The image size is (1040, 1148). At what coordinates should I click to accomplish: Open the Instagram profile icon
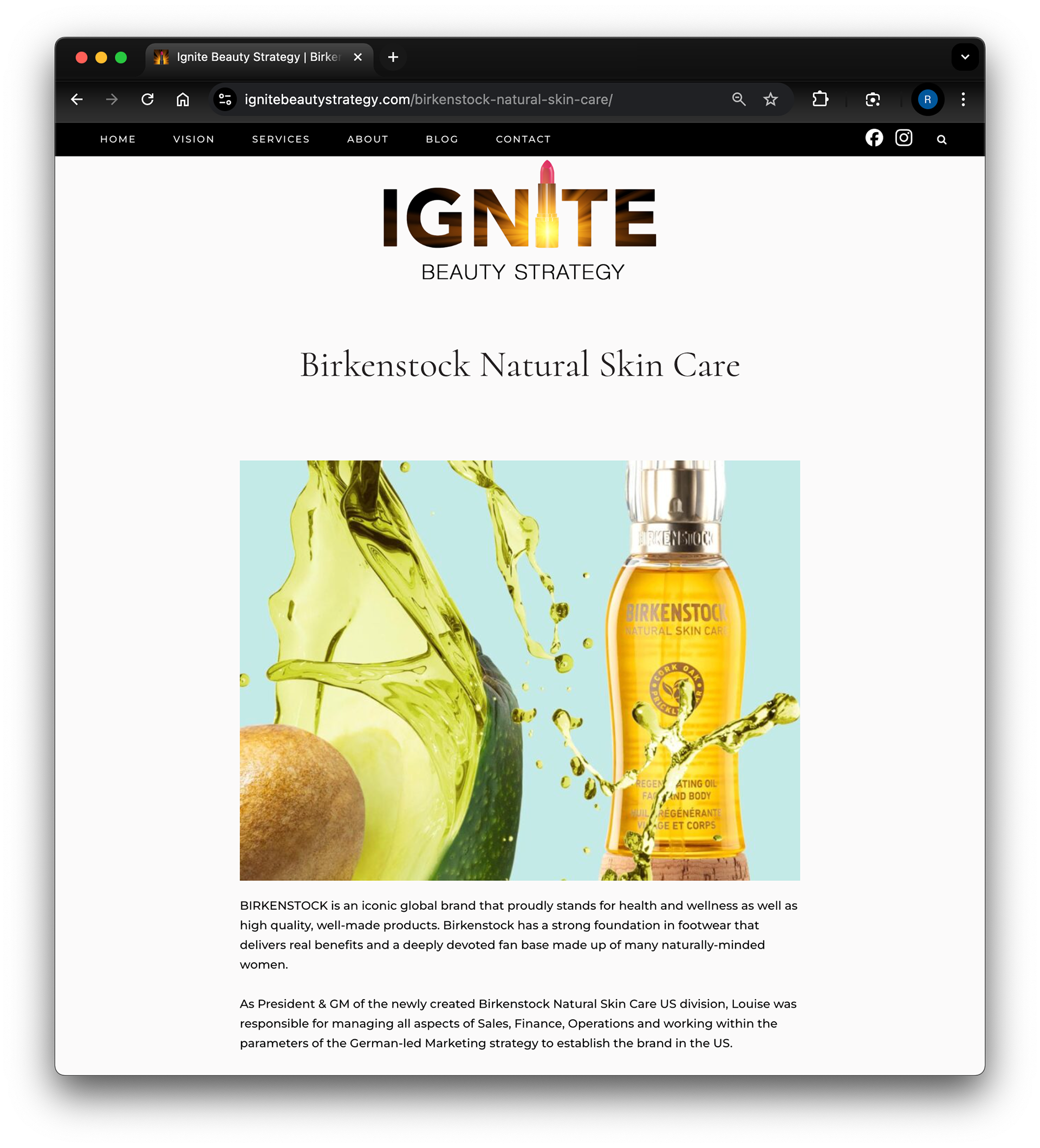point(903,138)
